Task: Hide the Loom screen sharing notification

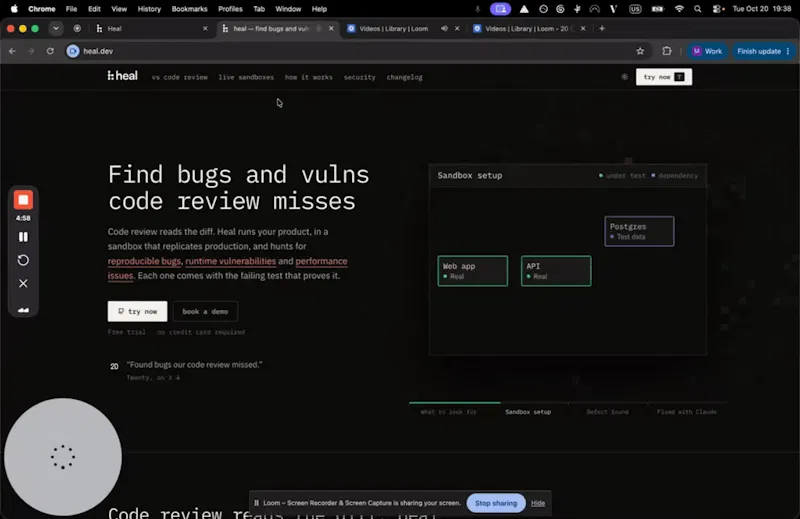Action: pyautogui.click(x=538, y=503)
